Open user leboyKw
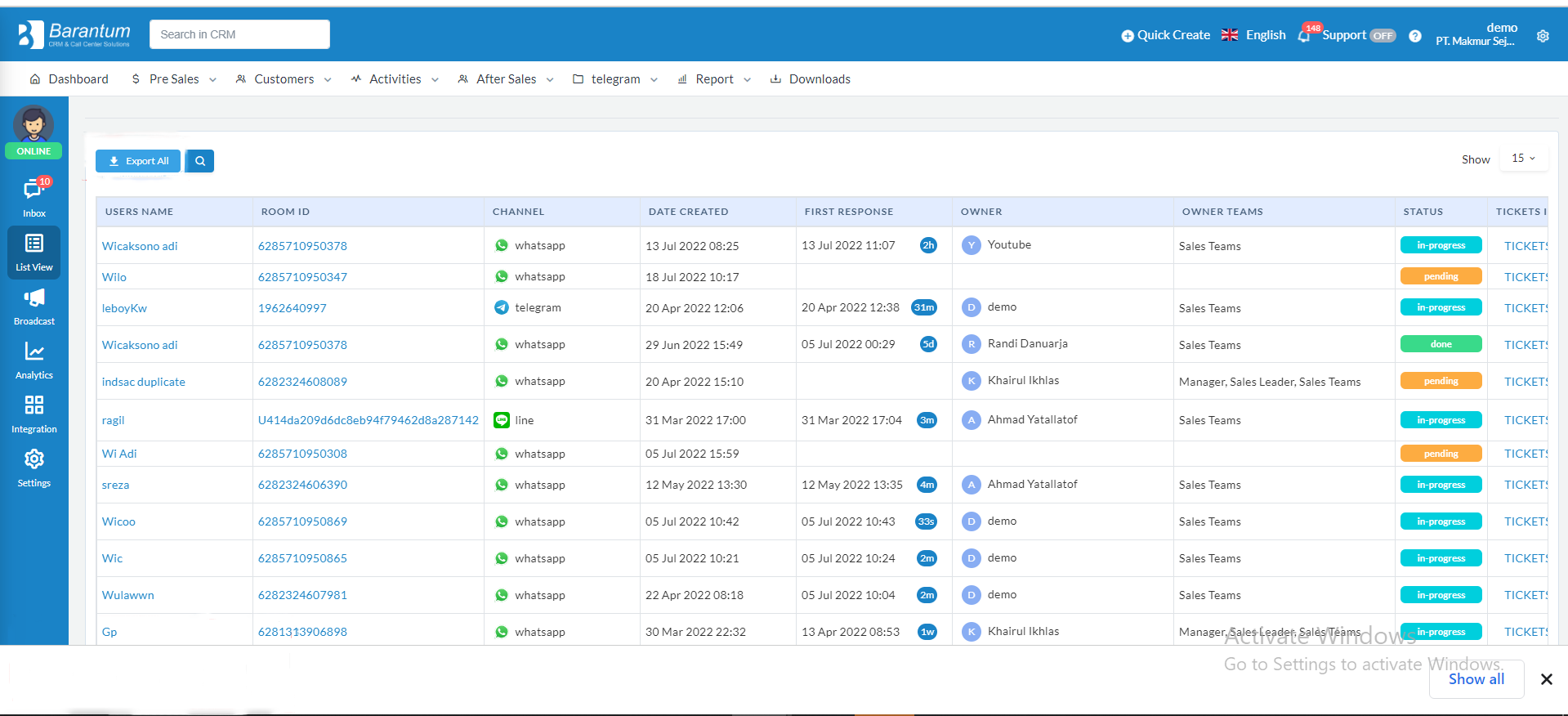This screenshot has height=716, width=1568. [x=124, y=308]
